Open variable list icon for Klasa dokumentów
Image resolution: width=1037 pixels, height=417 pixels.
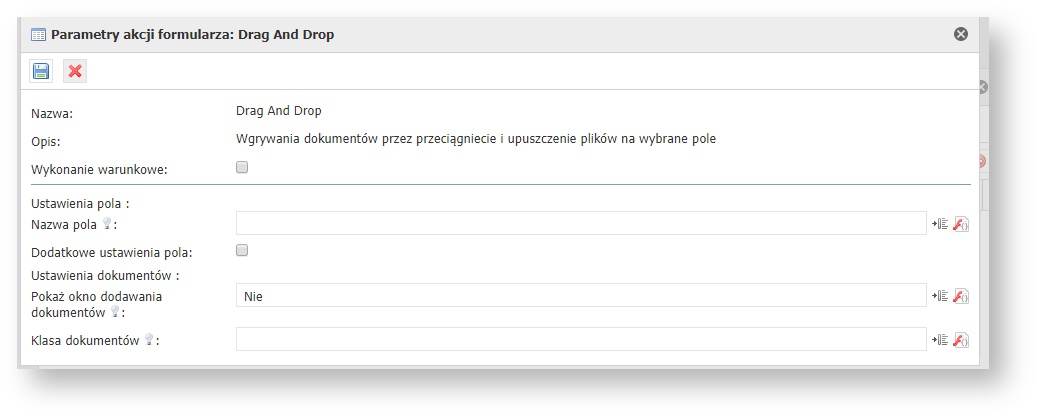940,340
